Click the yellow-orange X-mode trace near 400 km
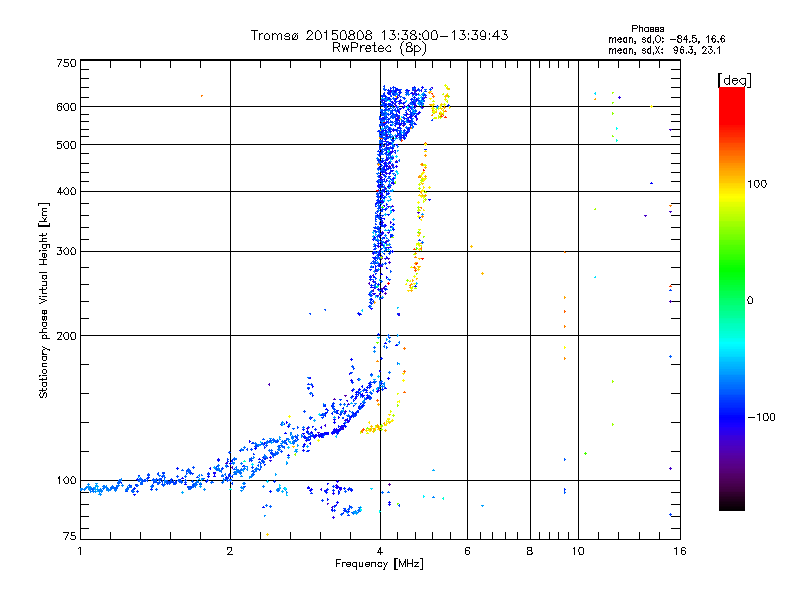The width and height of the screenshot is (800, 600). tap(422, 191)
